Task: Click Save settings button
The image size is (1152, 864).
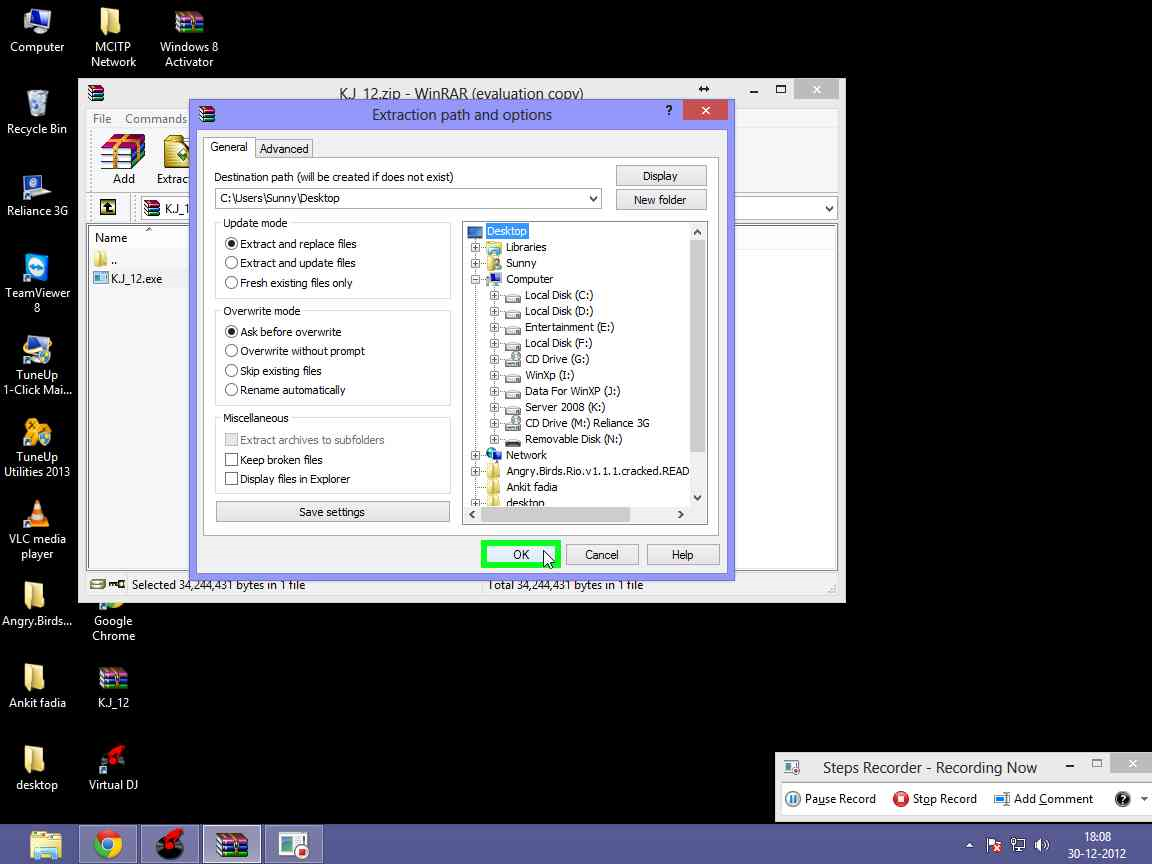Action: tap(332, 512)
